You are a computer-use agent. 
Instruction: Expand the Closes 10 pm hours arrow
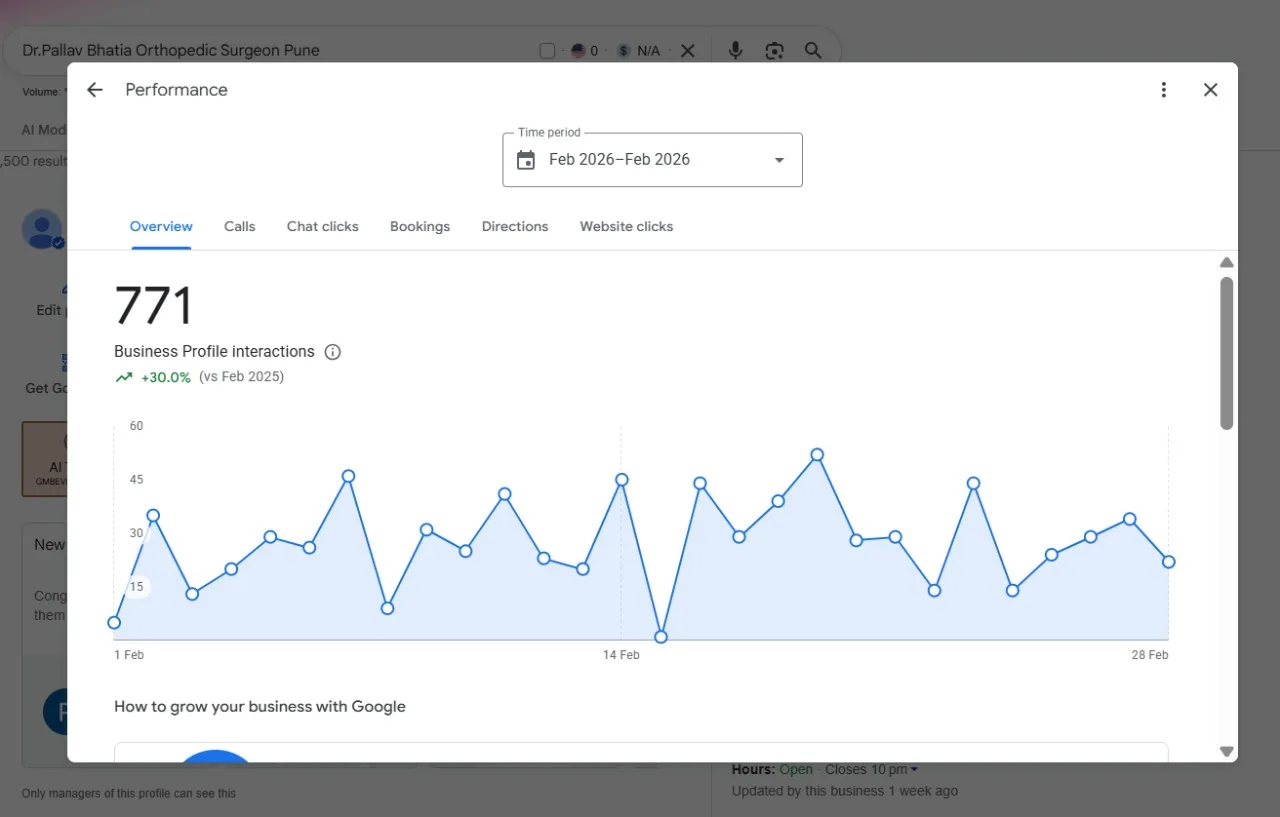[x=914, y=770]
